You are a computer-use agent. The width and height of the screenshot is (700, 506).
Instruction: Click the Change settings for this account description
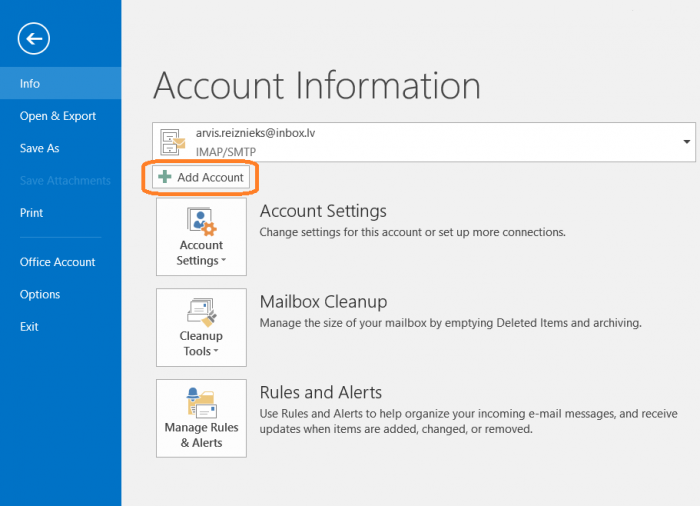click(x=412, y=232)
